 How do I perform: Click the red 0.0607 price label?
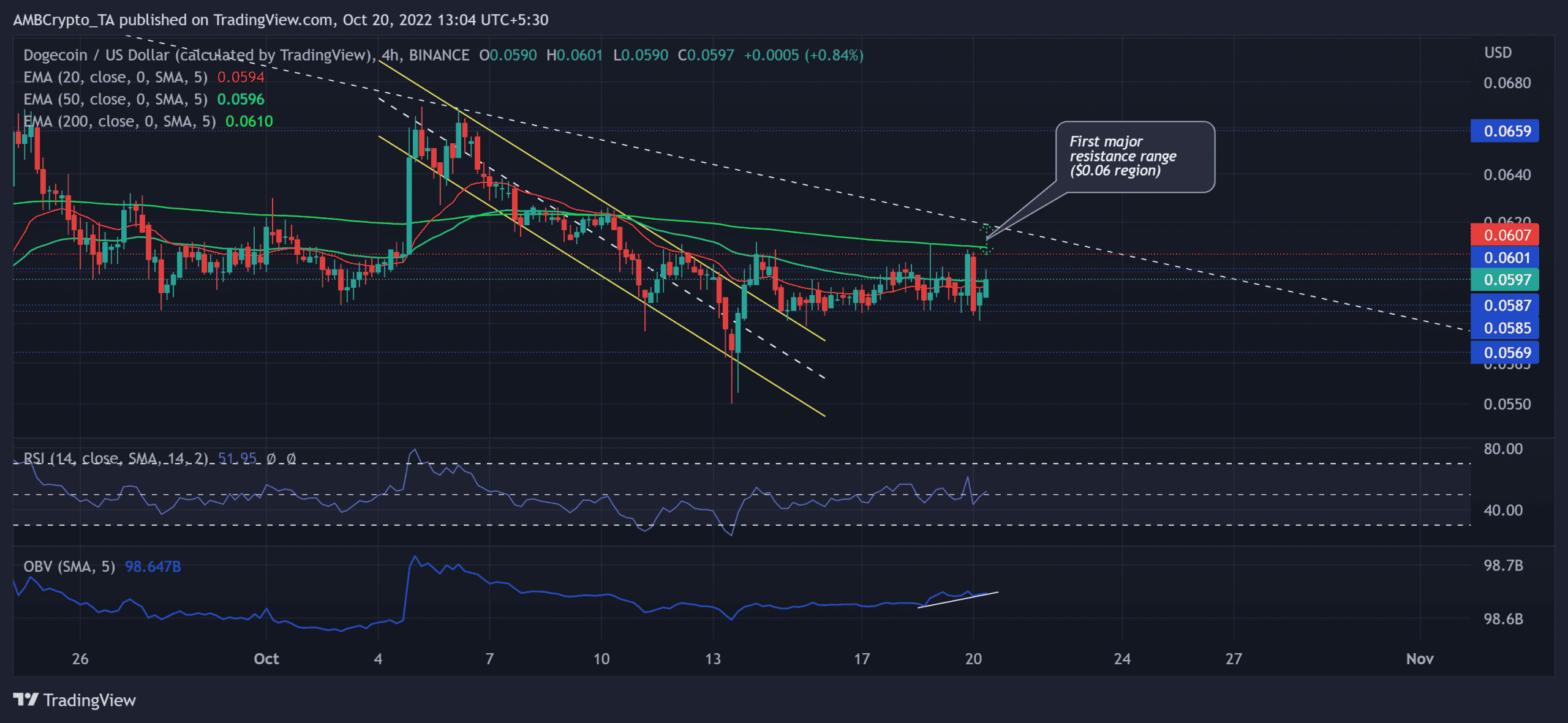tap(1504, 235)
